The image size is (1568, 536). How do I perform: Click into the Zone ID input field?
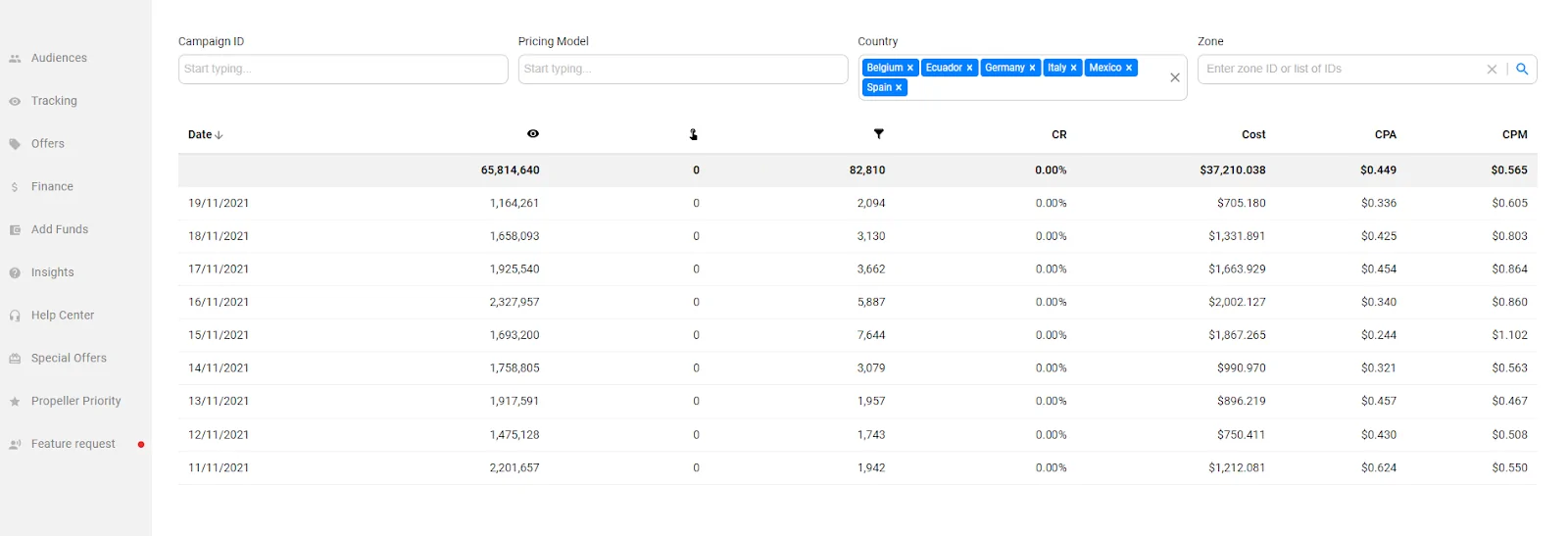(x=1338, y=70)
